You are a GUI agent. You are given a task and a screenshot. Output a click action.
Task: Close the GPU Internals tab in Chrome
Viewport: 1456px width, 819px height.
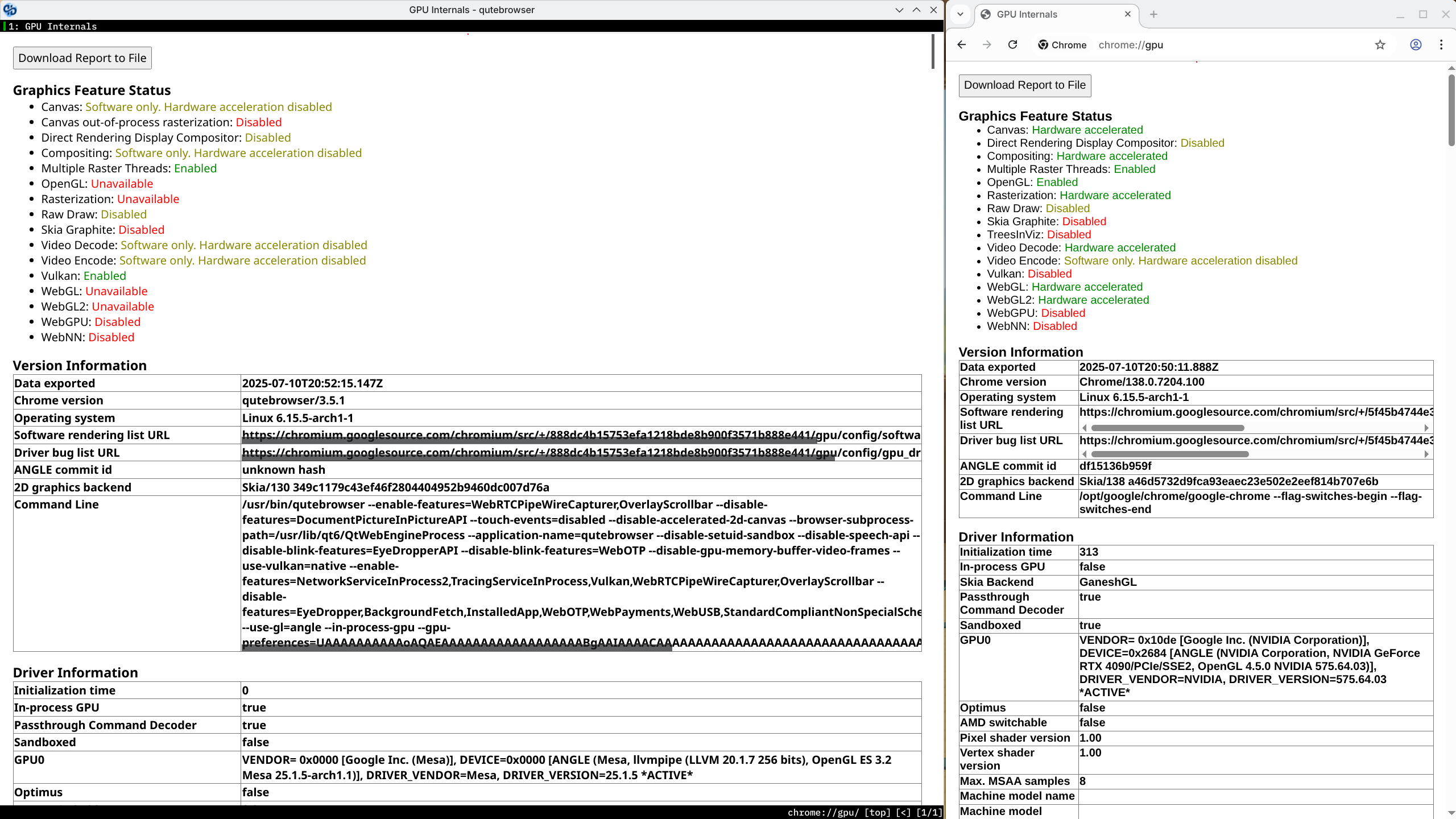click(x=1128, y=14)
